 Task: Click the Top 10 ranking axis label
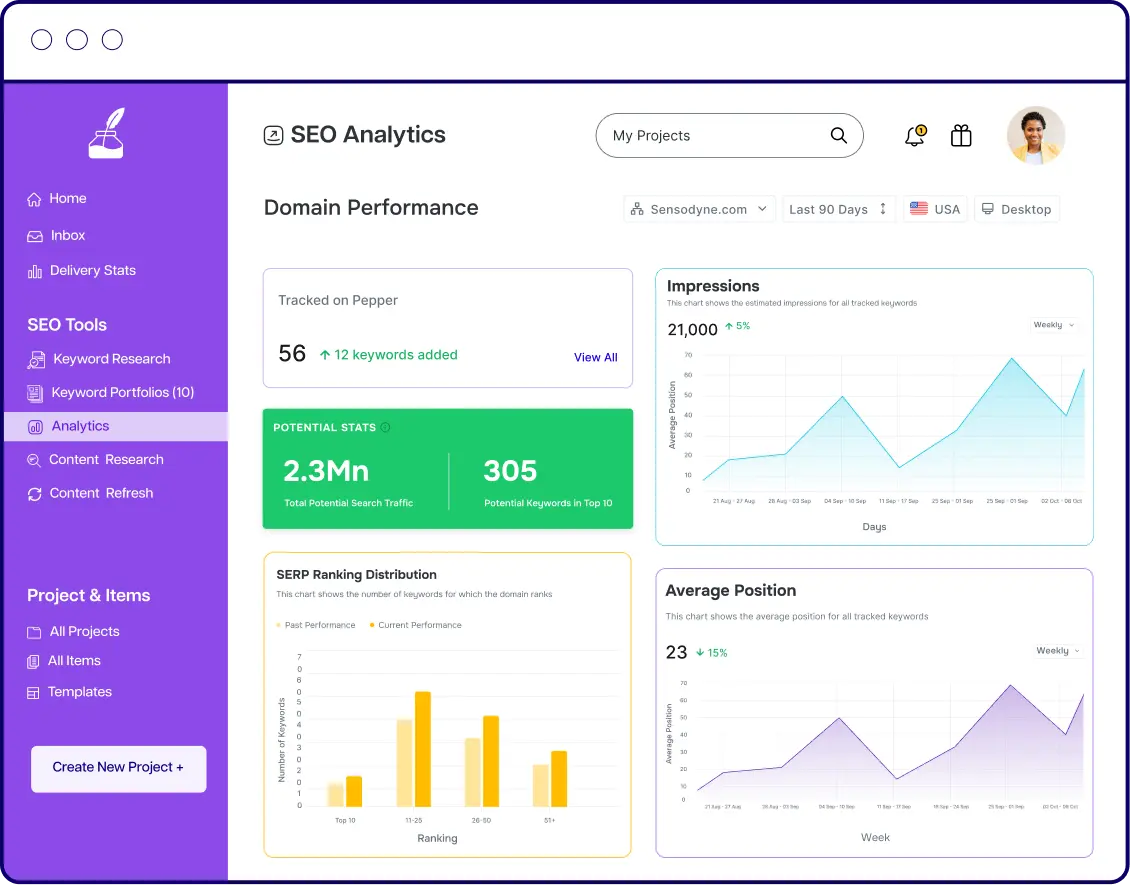pyautogui.click(x=345, y=821)
